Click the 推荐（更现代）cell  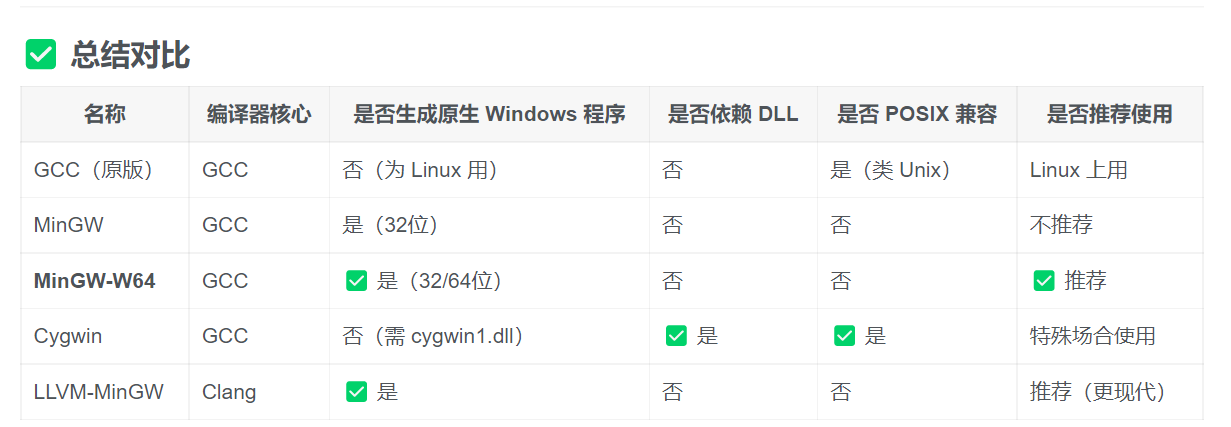[1098, 392]
